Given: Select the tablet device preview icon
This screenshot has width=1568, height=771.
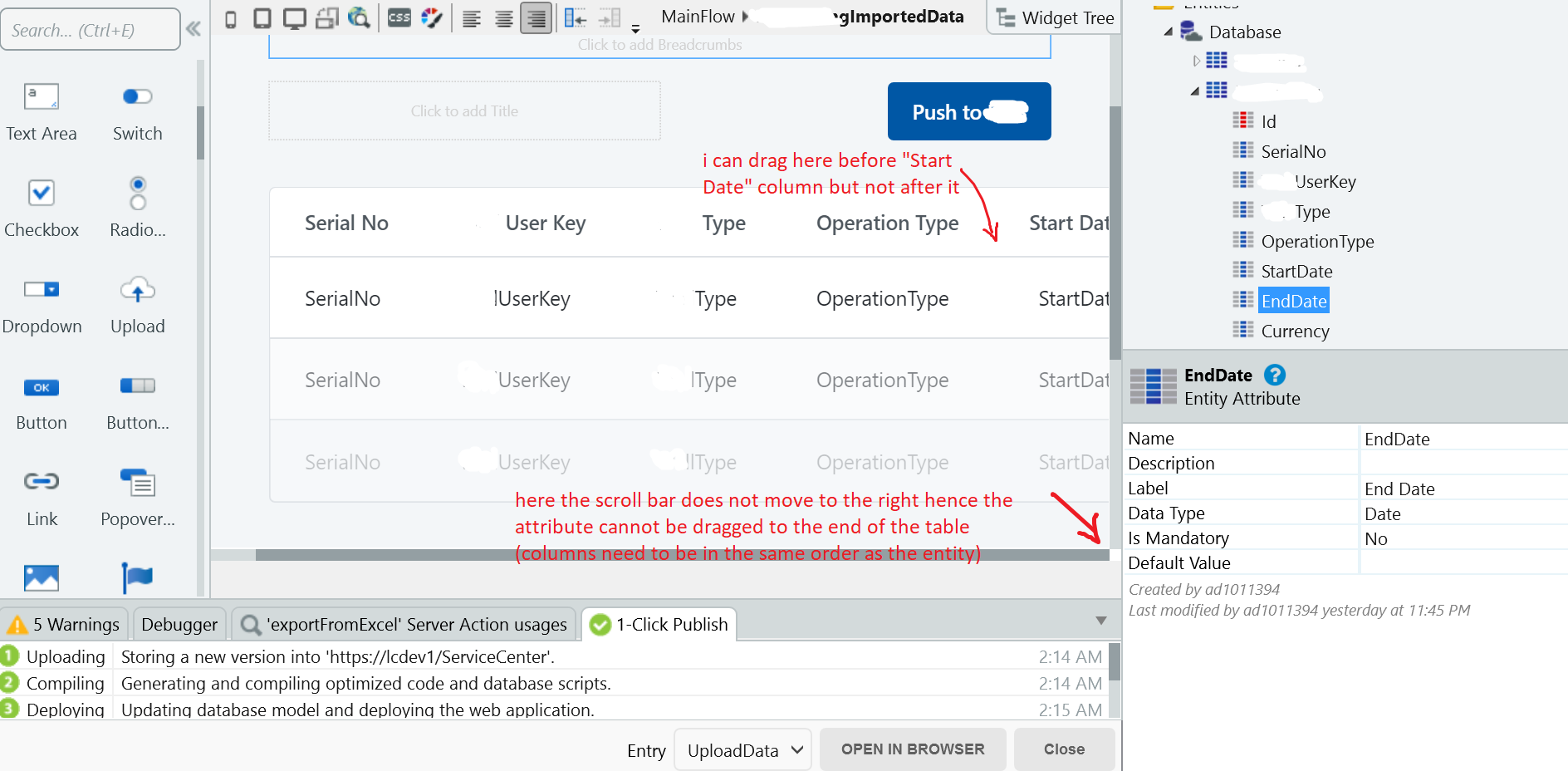Looking at the screenshot, I should 262,18.
